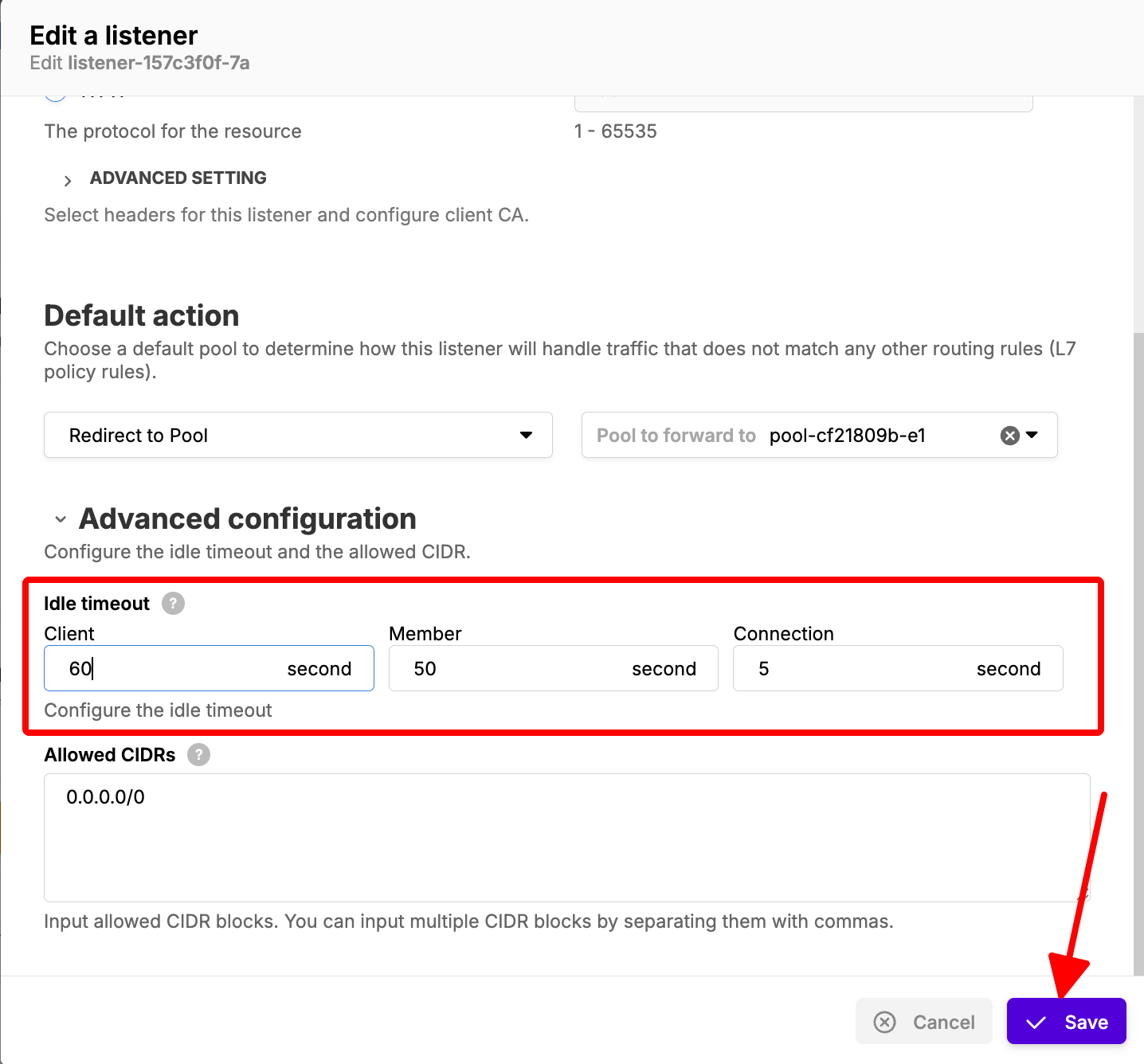
Task: Open the Pool to forward to arrow
Action: tap(1032, 435)
